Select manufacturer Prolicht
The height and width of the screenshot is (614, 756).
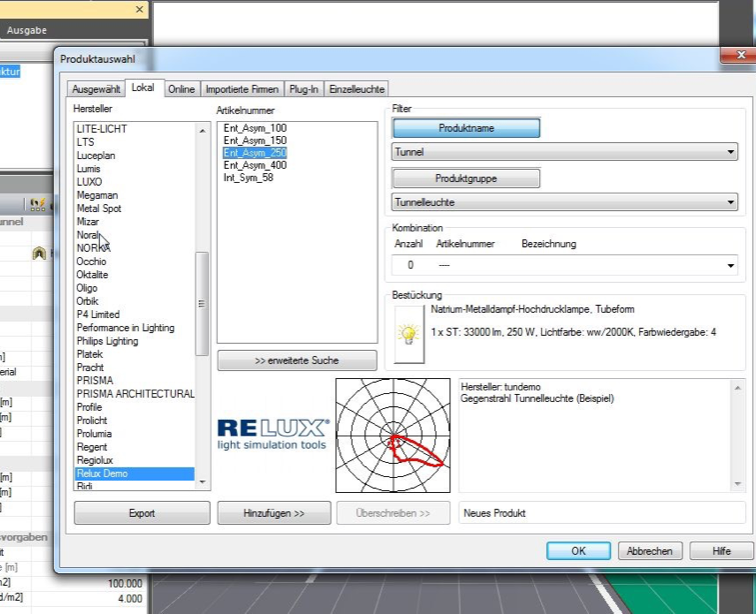(x=92, y=420)
